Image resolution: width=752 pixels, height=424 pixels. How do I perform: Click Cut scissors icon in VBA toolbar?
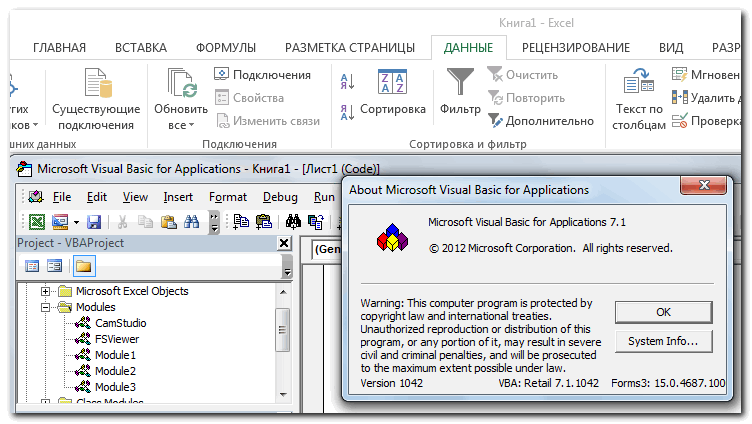[122, 222]
